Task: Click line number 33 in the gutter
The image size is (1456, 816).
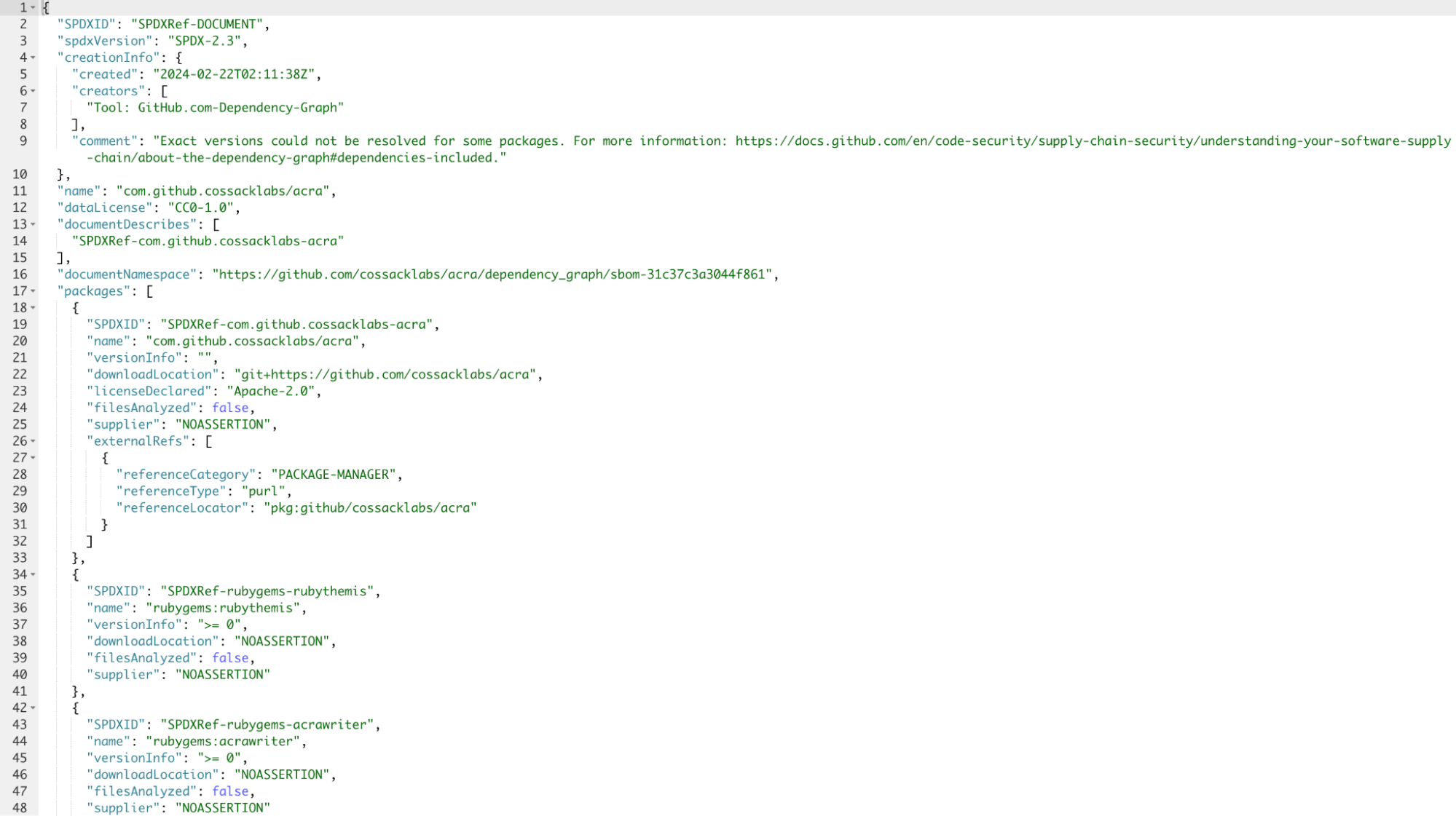Action: [x=20, y=558]
